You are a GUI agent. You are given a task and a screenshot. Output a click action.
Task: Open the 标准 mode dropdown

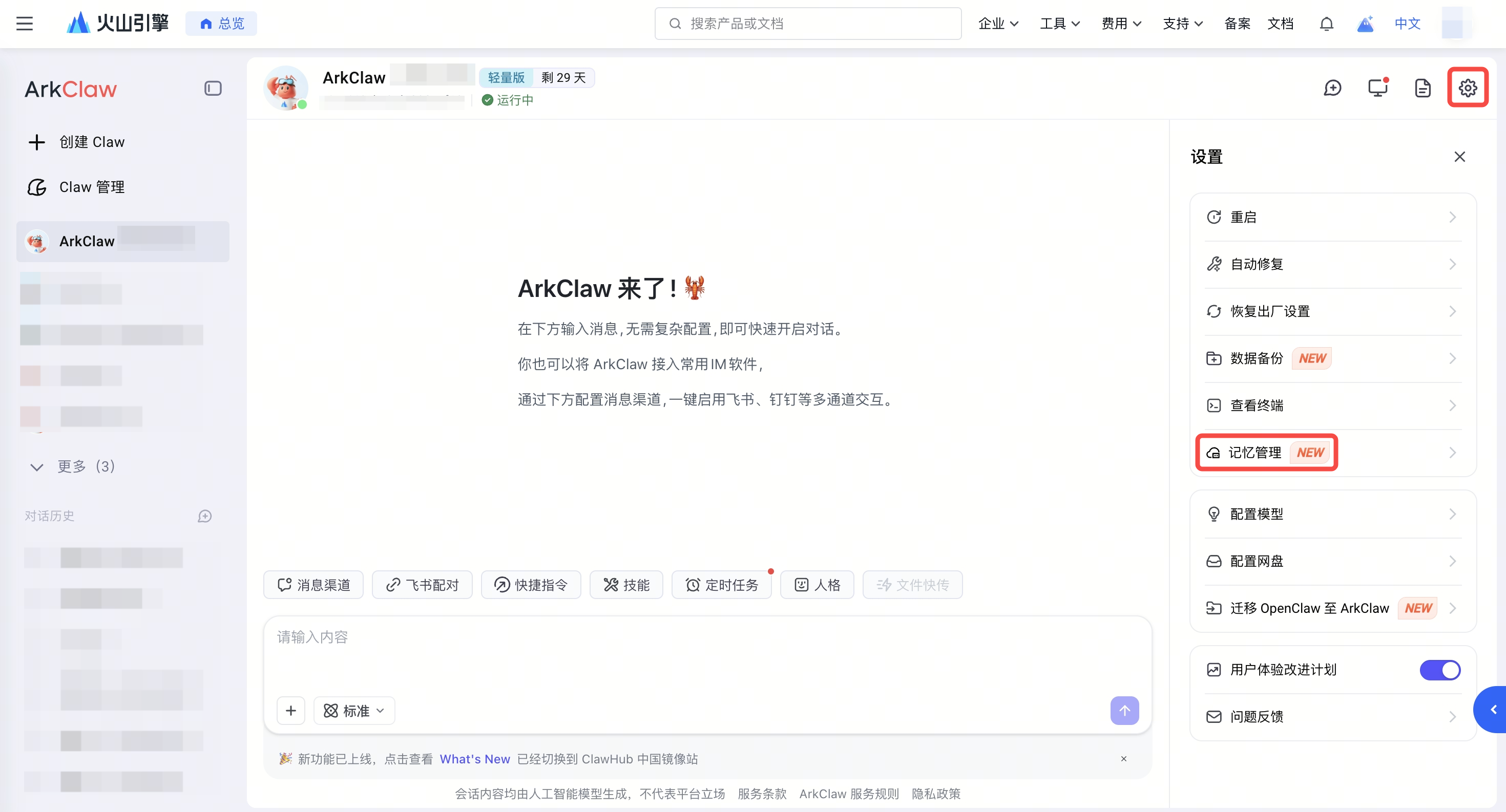click(354, 710)
